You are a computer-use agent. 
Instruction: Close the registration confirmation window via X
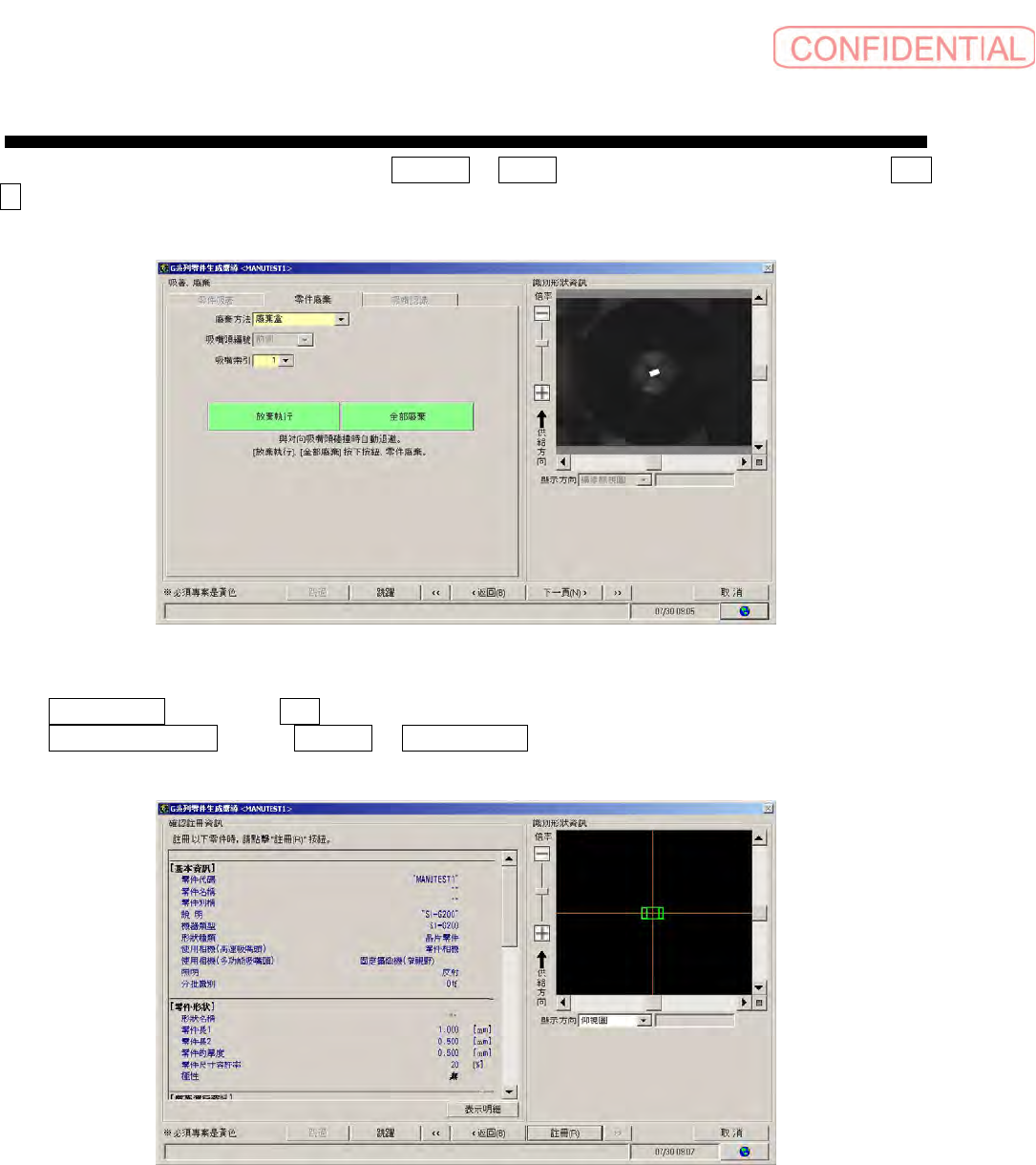769,809
